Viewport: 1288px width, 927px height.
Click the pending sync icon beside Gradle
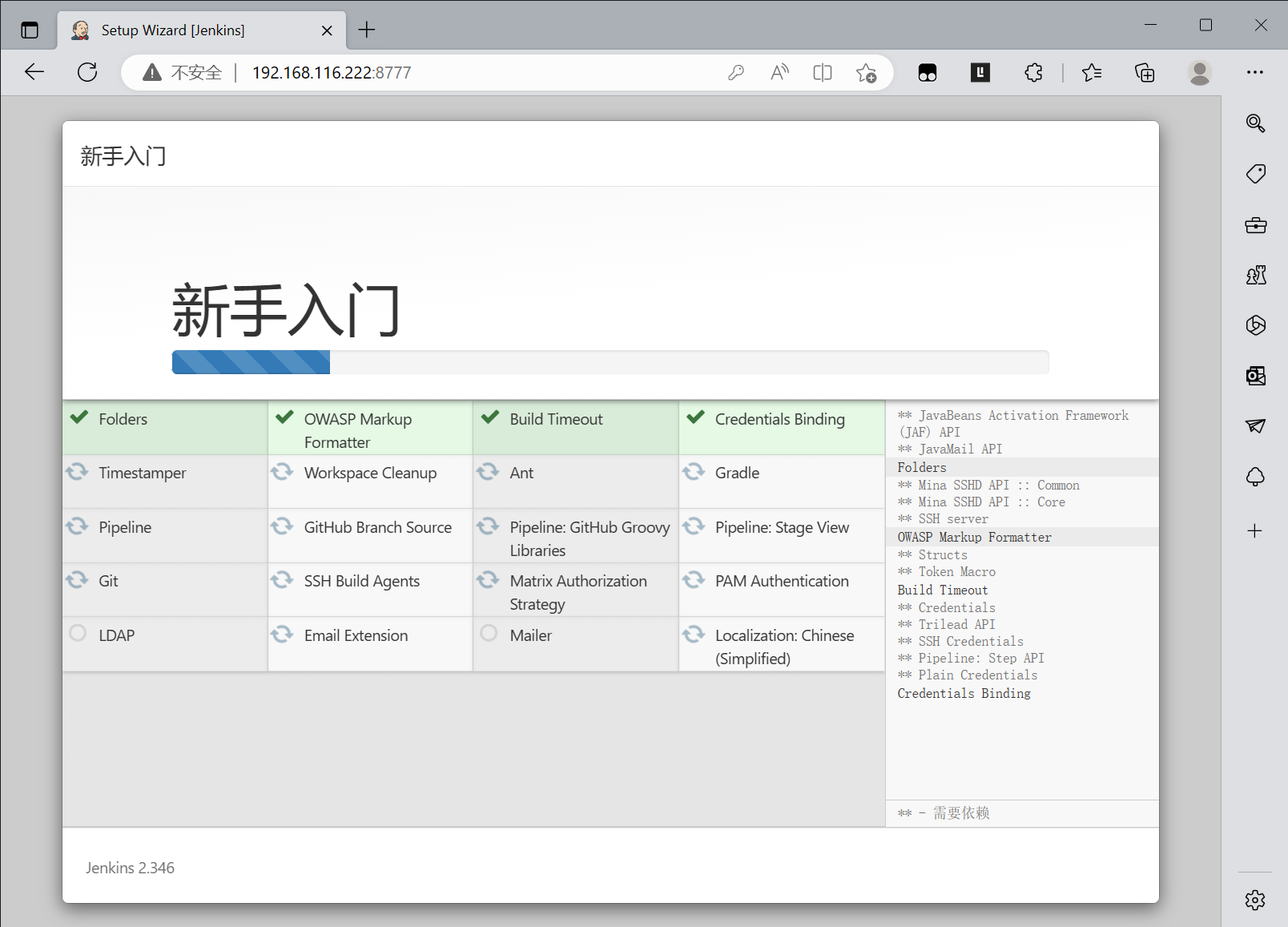coord(694,471)
